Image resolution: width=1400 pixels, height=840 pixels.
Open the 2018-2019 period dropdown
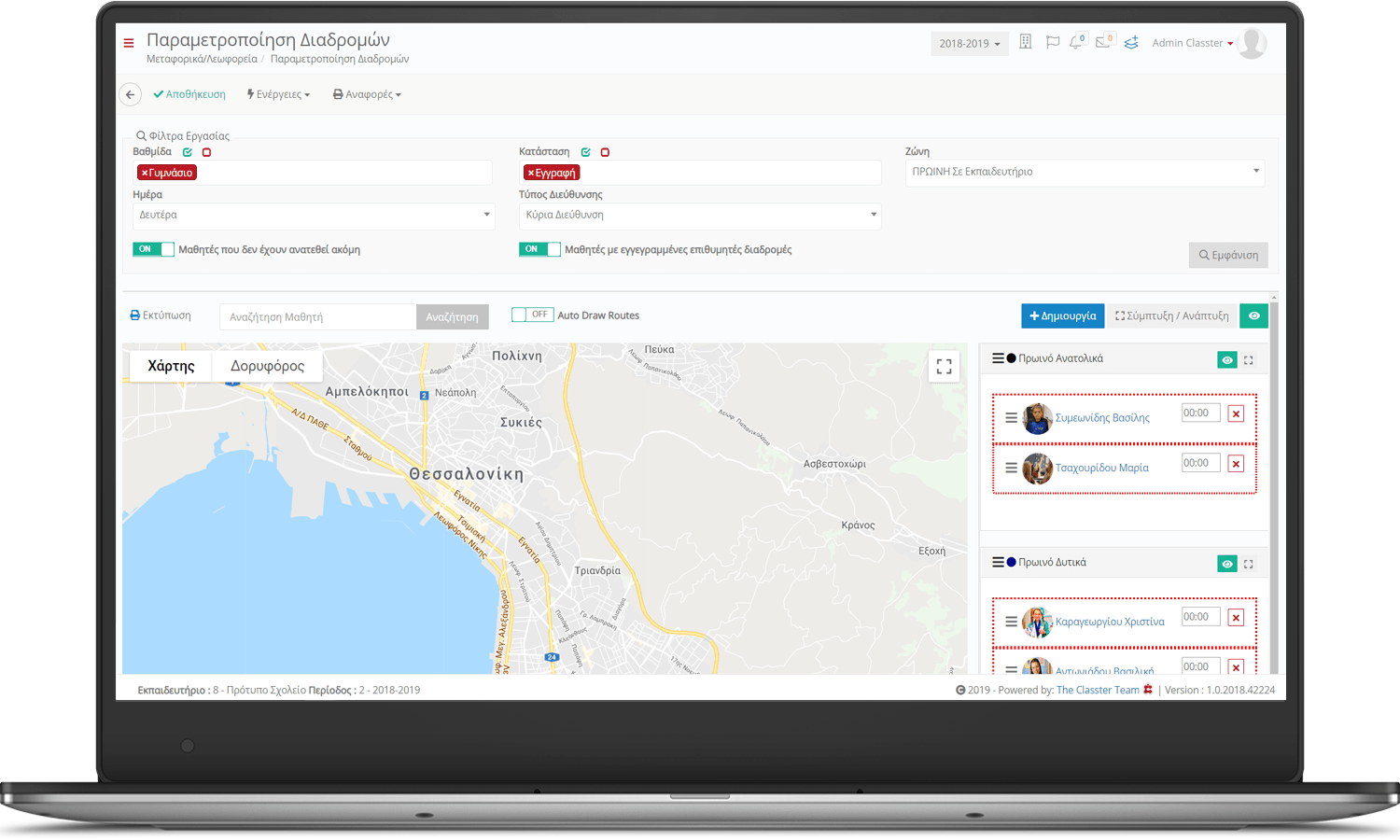point(970,44)
